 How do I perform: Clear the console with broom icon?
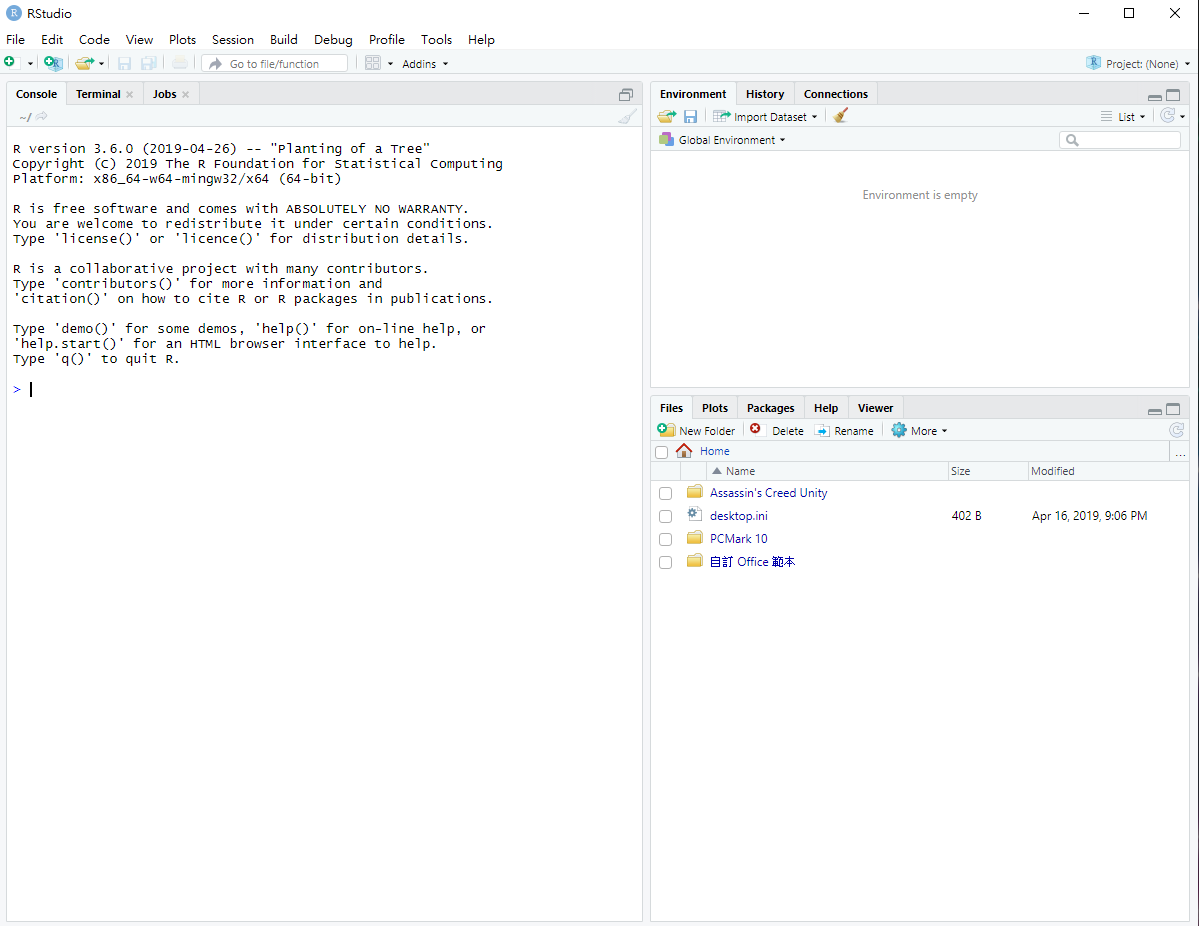[x=627, y=116]
